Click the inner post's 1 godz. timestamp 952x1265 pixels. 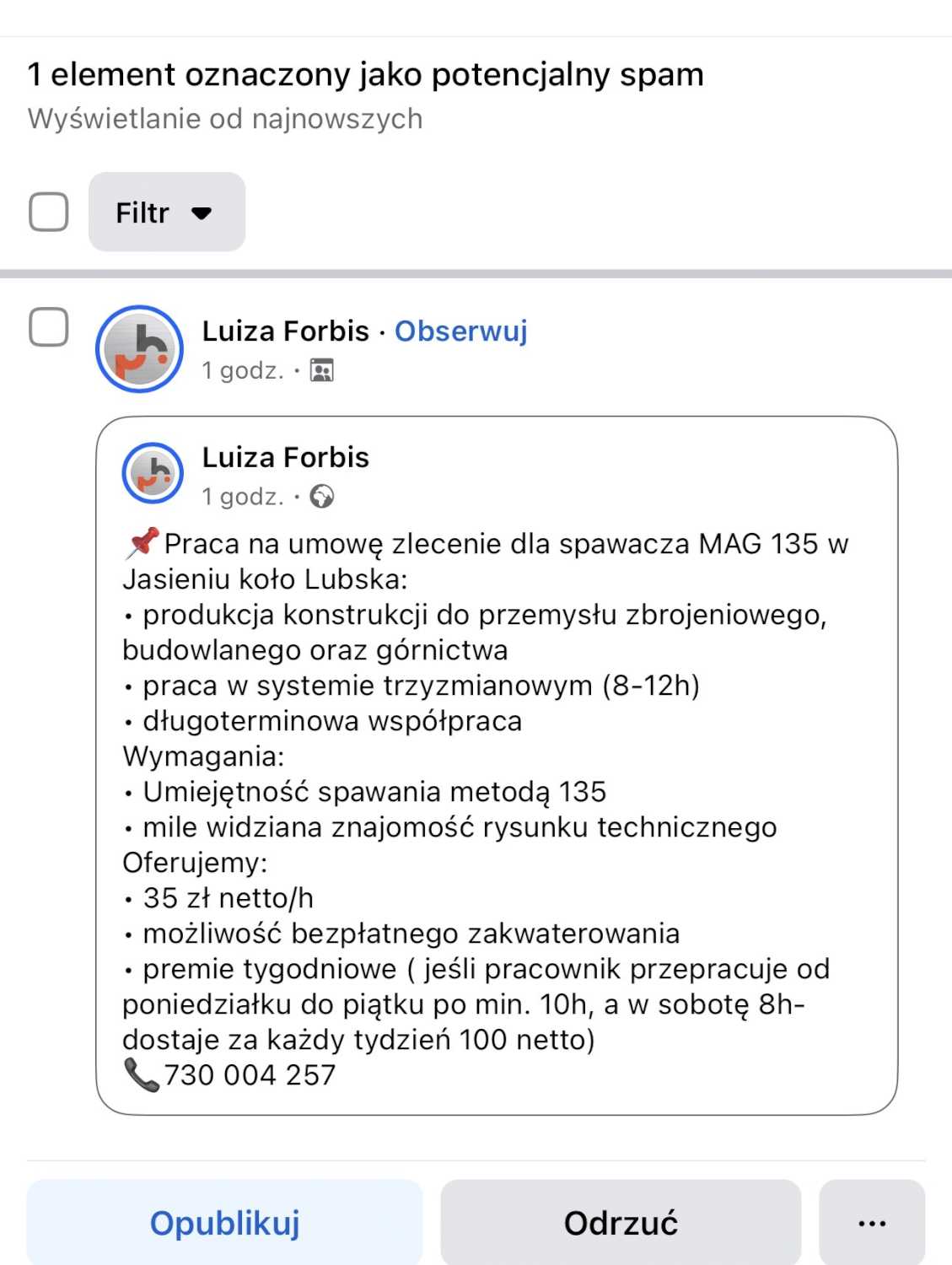242,497
